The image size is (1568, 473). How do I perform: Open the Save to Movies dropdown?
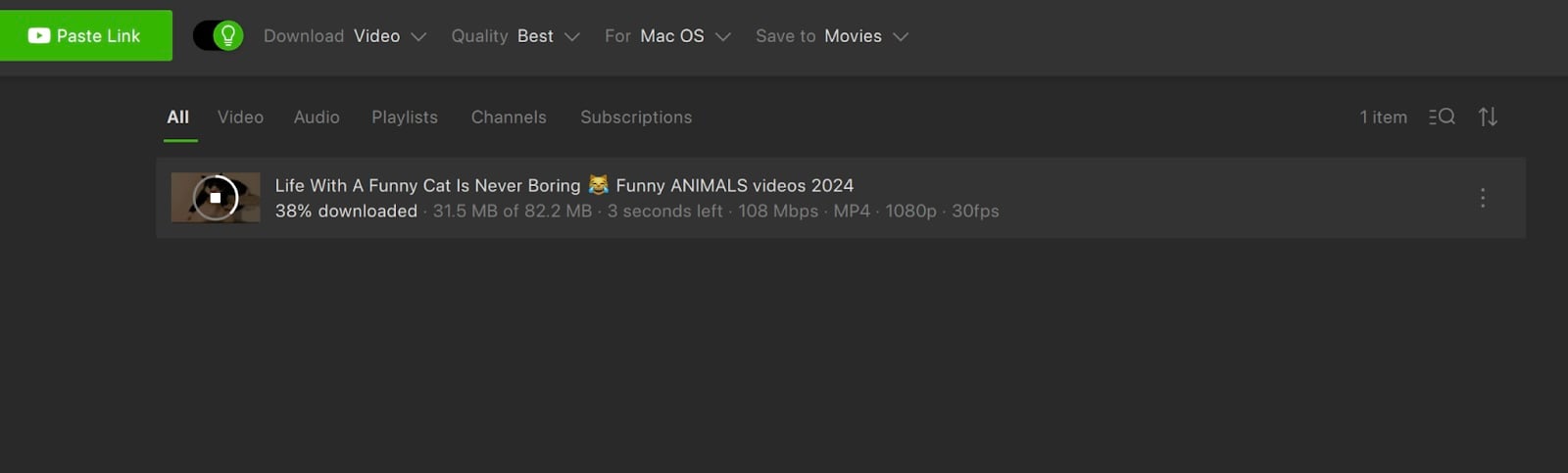point(832,36)
